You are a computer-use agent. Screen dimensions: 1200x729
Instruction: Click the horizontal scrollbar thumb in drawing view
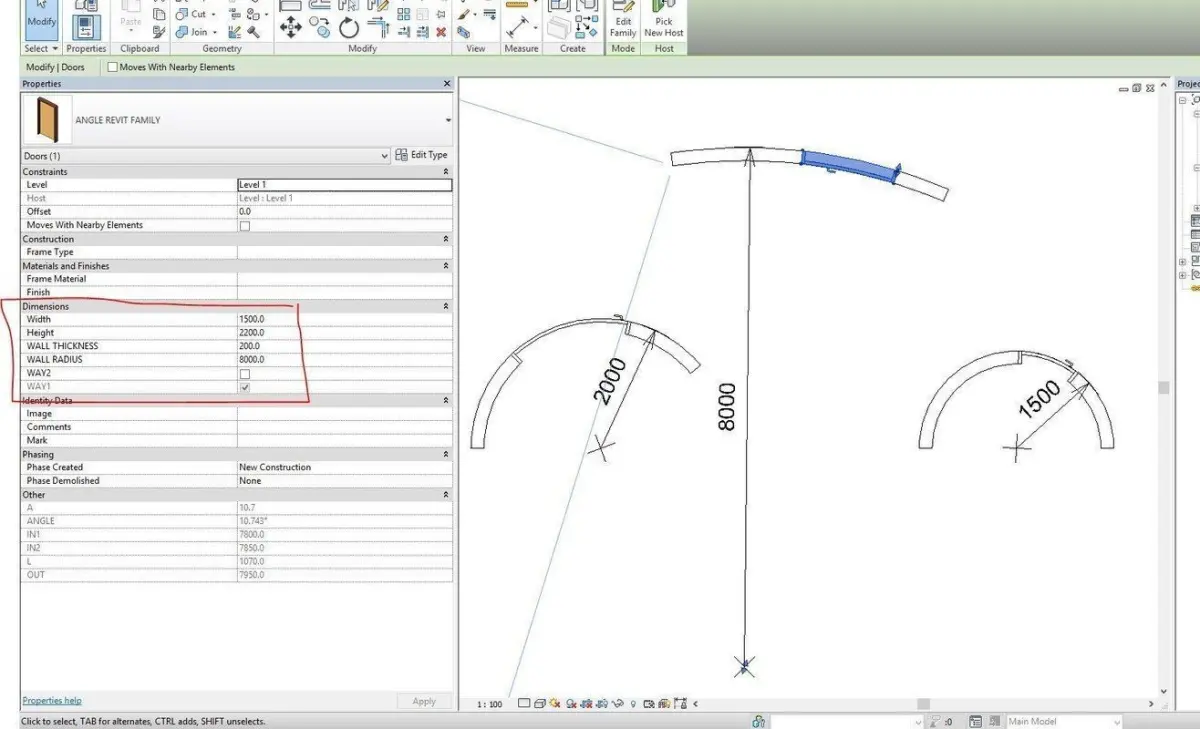923,704
